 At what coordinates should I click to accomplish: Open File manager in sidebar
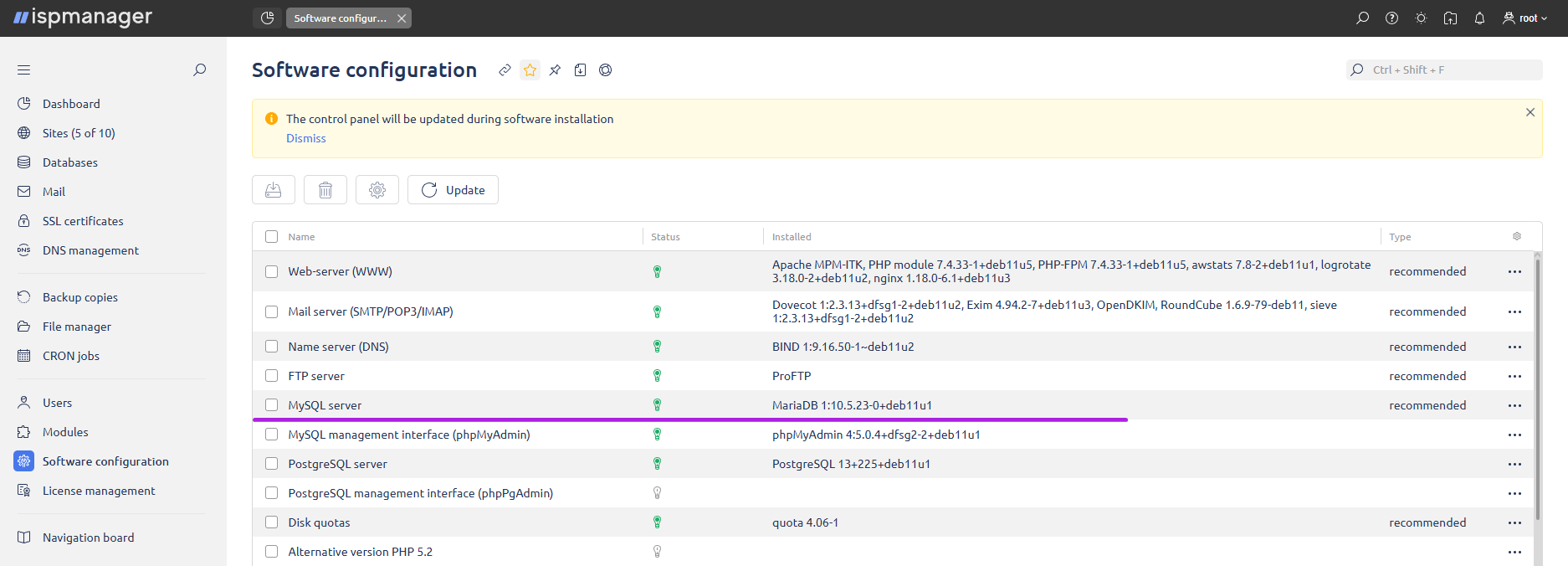click(x=77, y=327)
